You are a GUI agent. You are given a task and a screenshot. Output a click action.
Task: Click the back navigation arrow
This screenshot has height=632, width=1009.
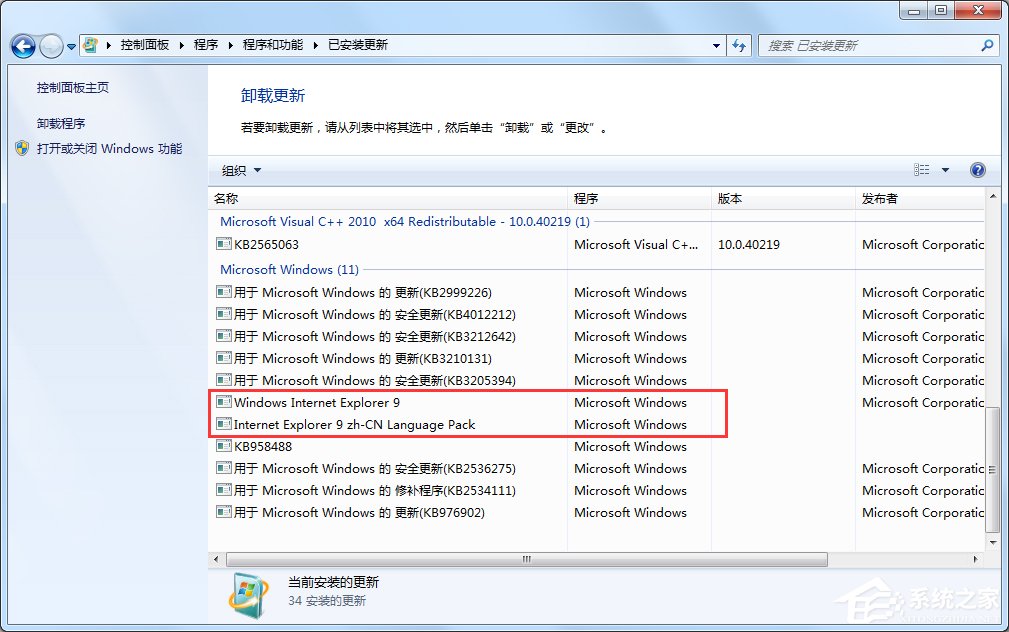(22, 46)
